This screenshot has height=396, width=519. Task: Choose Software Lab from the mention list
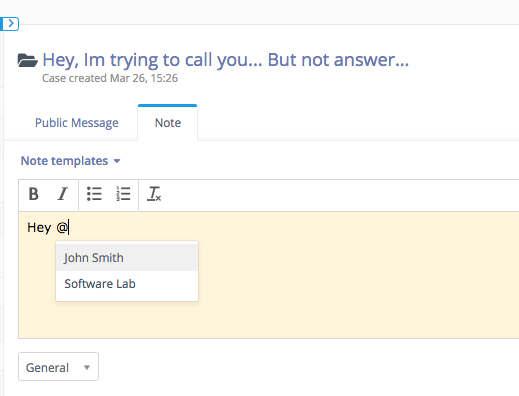(x=127, y=284)
